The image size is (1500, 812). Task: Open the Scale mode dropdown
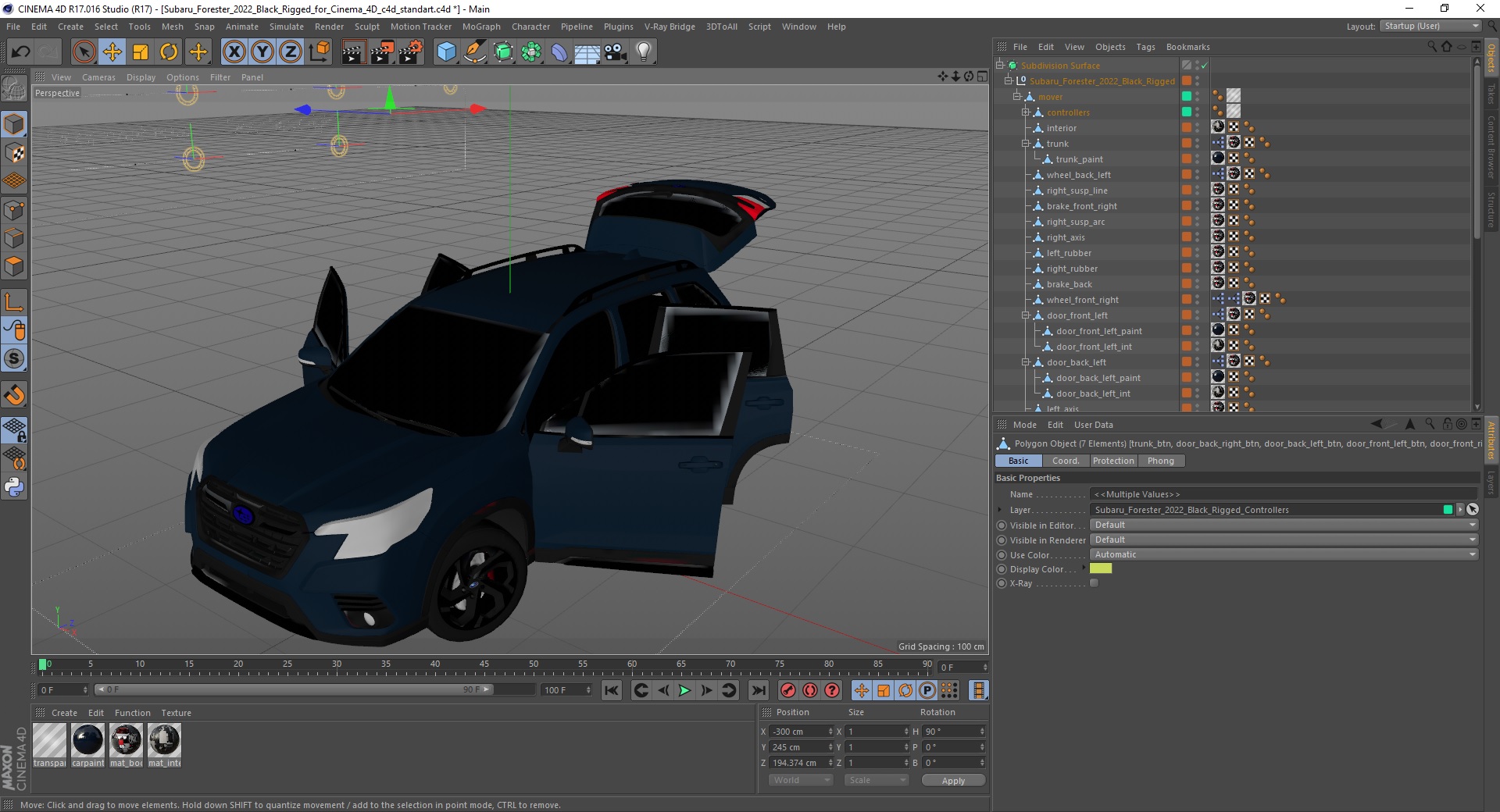coord(876,780)
